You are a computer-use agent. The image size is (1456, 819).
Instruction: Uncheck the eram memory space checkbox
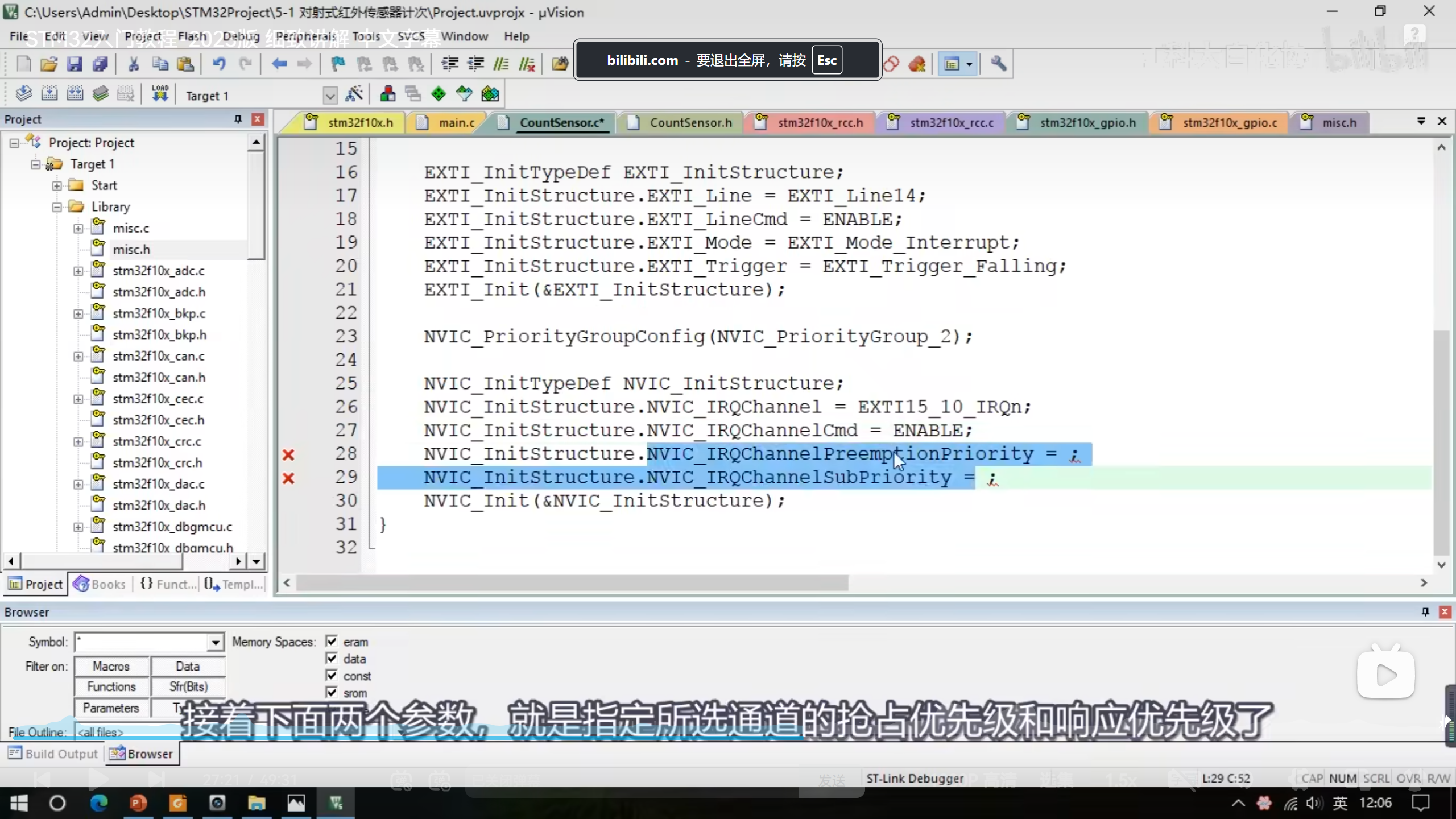[x=332, y=641]
